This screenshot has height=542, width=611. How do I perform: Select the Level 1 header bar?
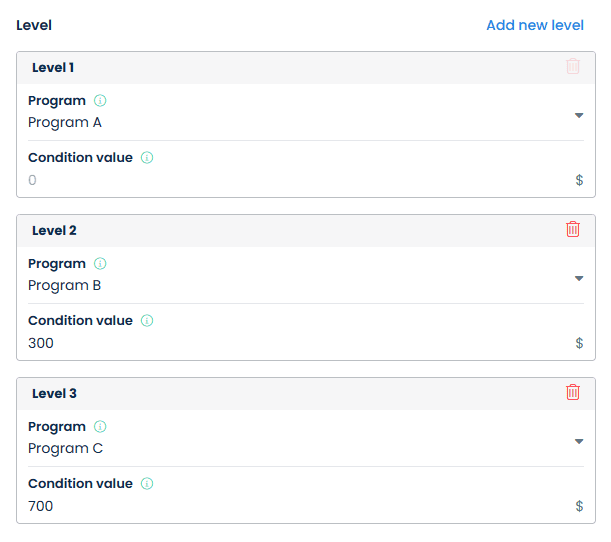(290, 68)
